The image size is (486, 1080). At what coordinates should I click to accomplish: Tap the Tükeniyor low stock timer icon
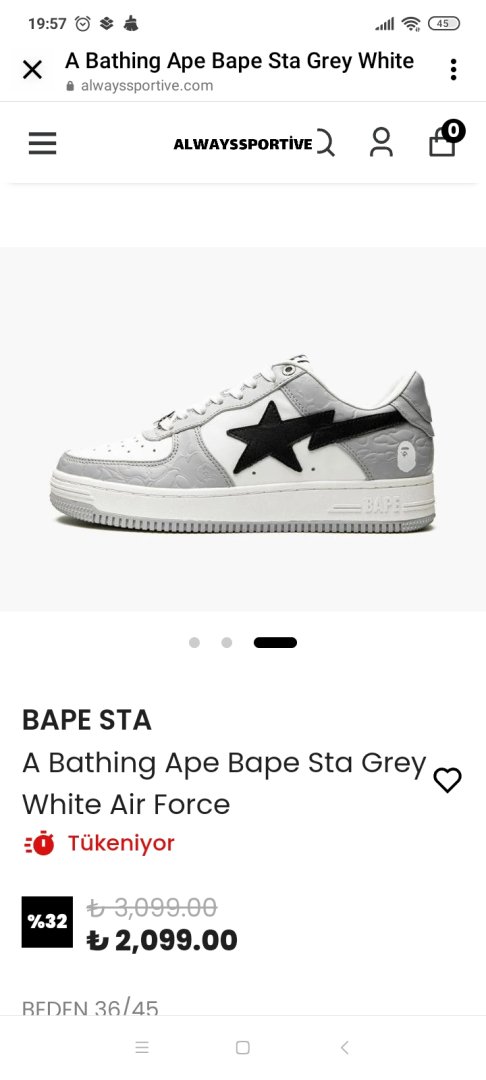click(x=39, y=843)
